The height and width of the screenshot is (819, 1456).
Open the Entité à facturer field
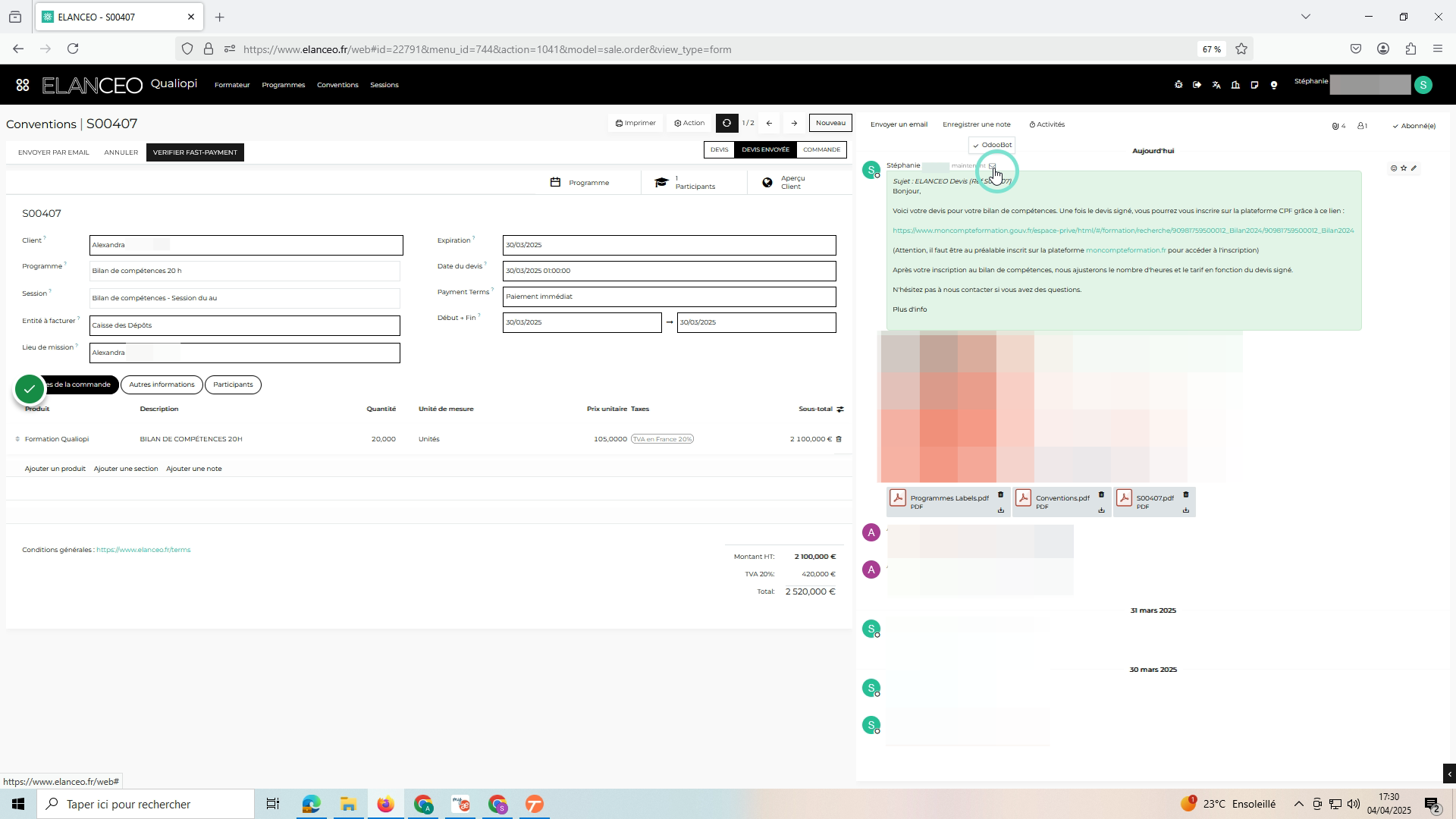coord(244,325)
